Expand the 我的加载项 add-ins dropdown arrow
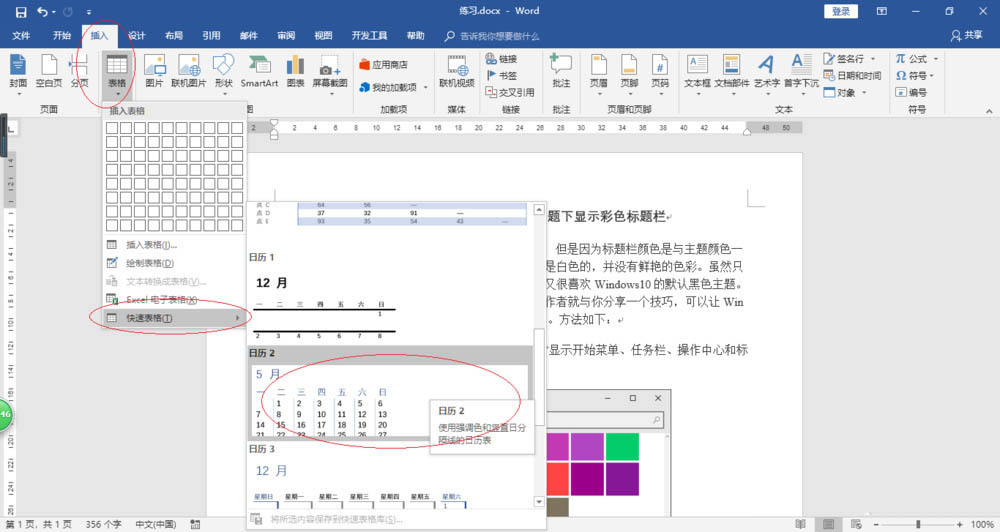 pos(426,87)
